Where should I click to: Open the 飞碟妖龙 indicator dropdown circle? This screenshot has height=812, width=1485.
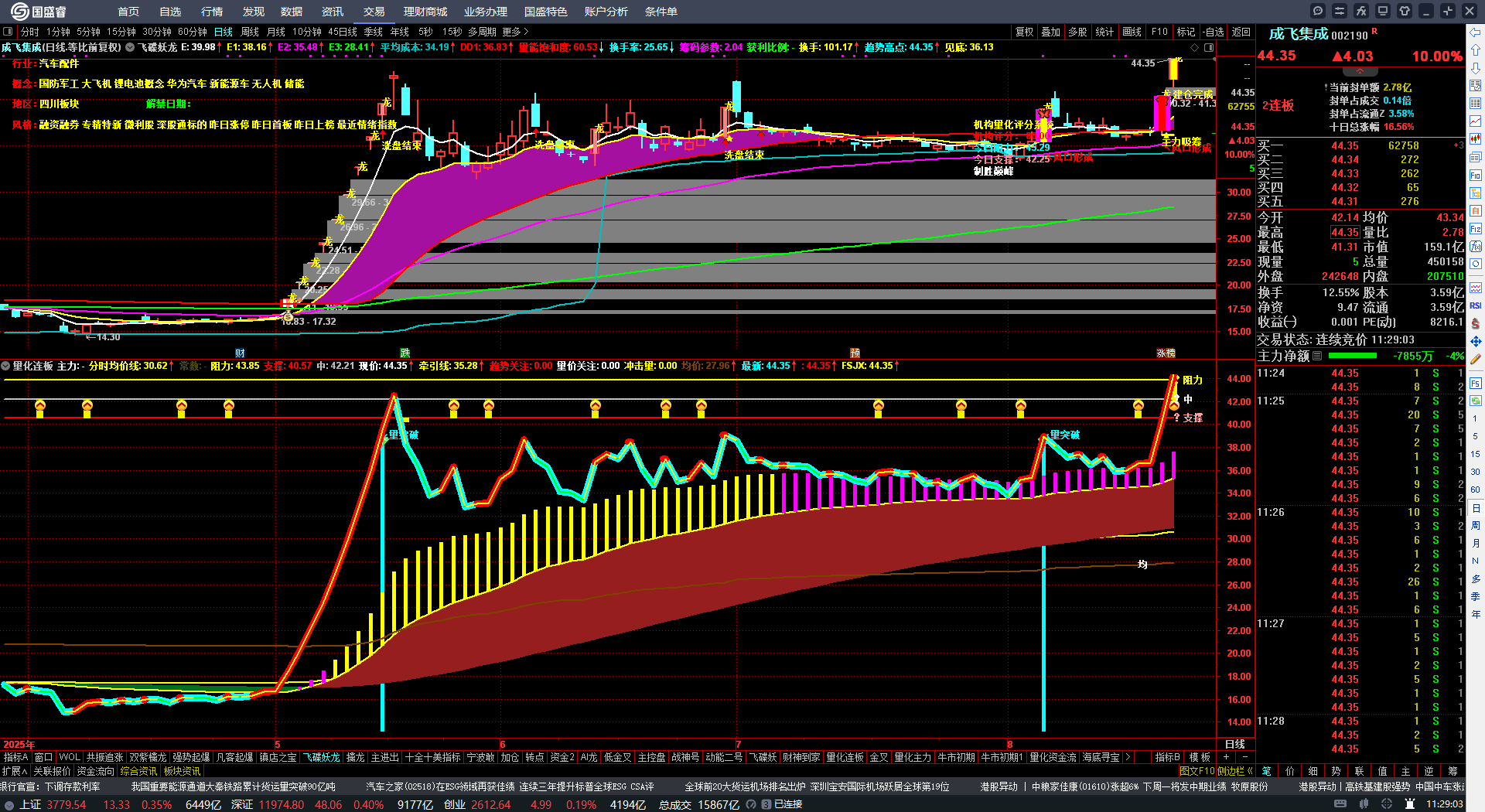[x=130, y=47]
